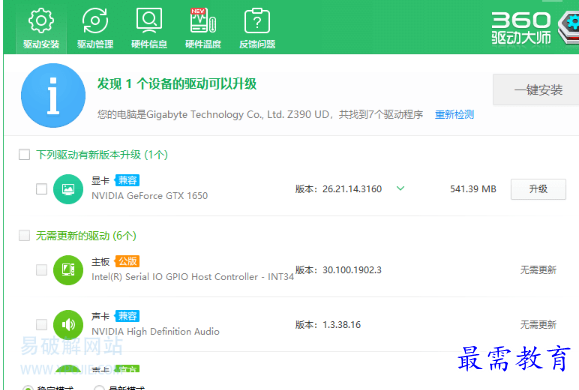Screen dimensions: 579x390
Task: Tick the Intel Serial IO GPIO checkbox
Action: click(41, 270)
